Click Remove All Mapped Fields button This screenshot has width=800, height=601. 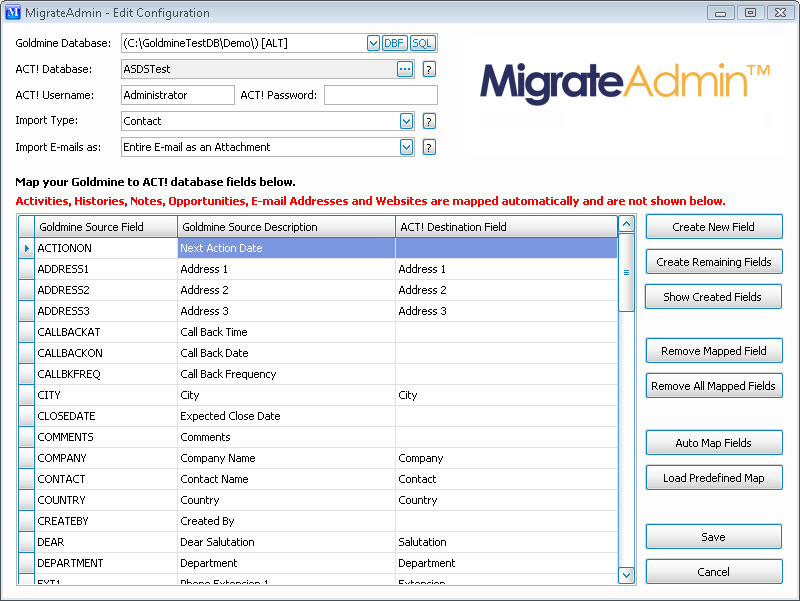713,386
